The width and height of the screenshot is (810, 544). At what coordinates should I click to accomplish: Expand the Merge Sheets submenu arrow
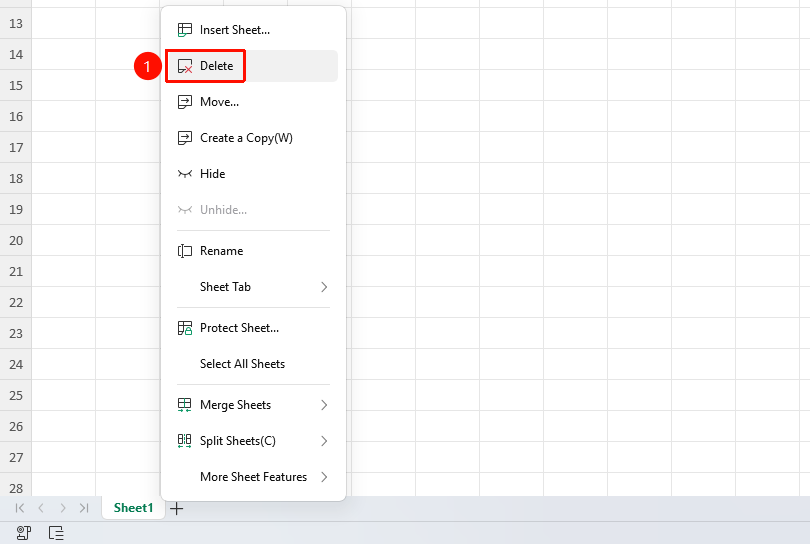[324, 405]
